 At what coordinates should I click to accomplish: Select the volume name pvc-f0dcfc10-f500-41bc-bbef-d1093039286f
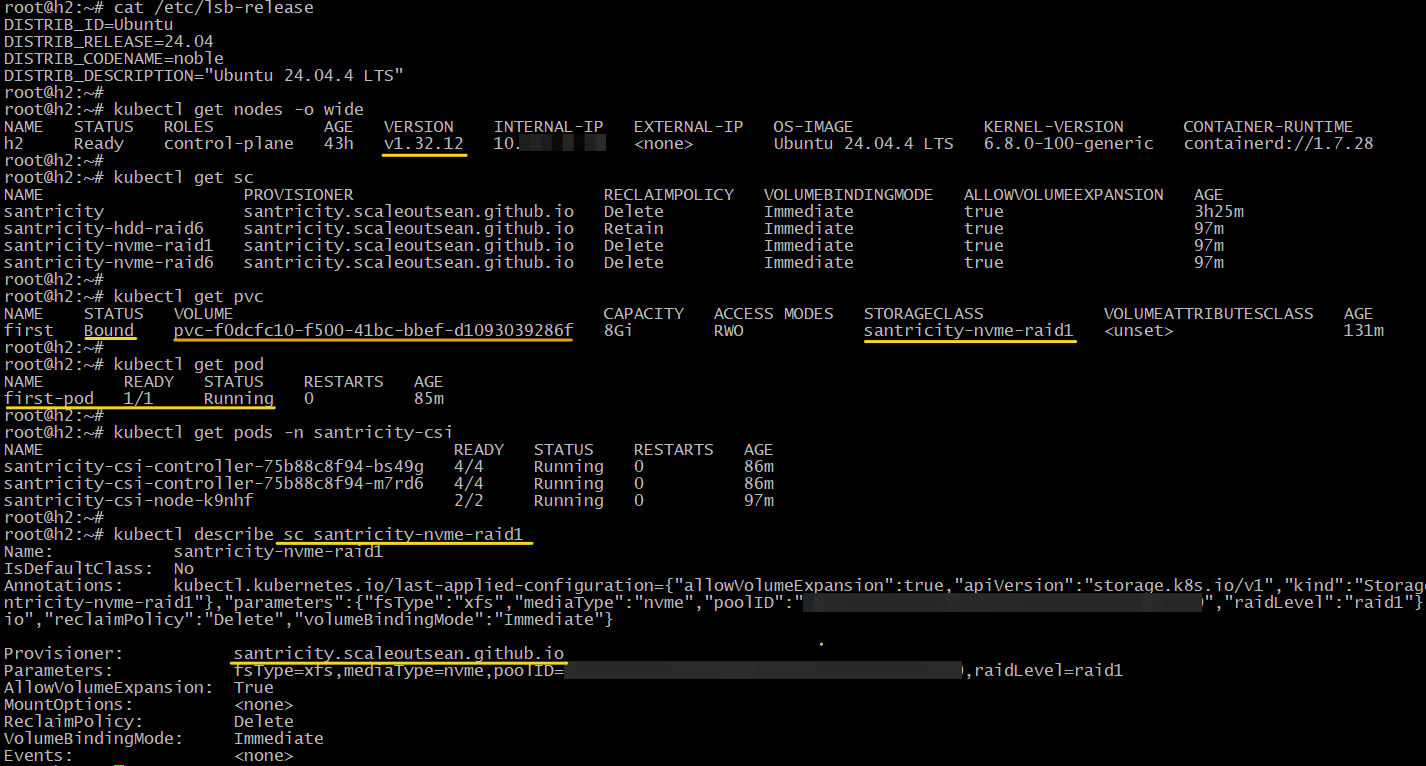pyautogui.click(x=374, y=331)
